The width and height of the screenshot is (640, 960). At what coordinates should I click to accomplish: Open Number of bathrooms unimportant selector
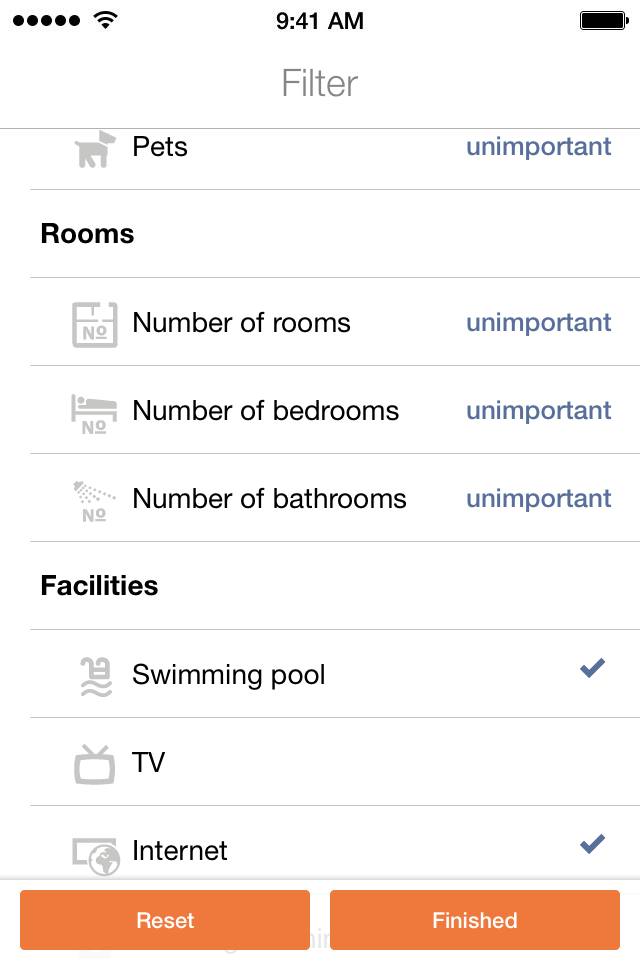538,499
